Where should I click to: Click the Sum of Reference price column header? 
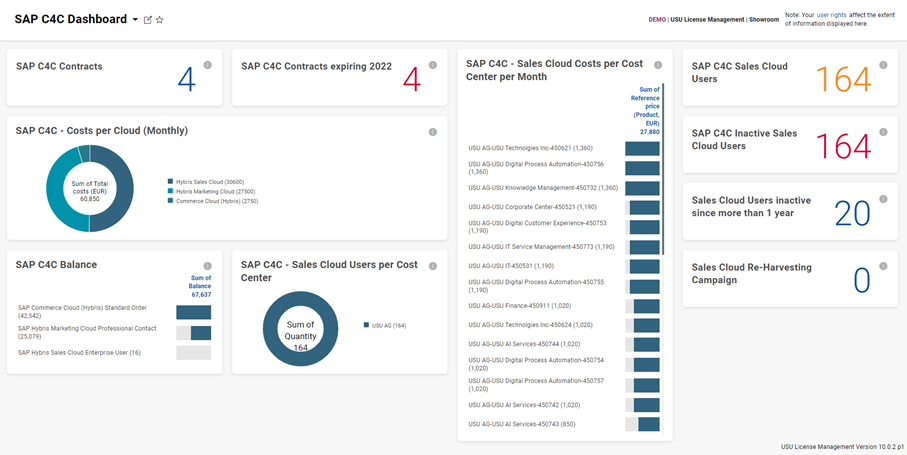point(645,111)
